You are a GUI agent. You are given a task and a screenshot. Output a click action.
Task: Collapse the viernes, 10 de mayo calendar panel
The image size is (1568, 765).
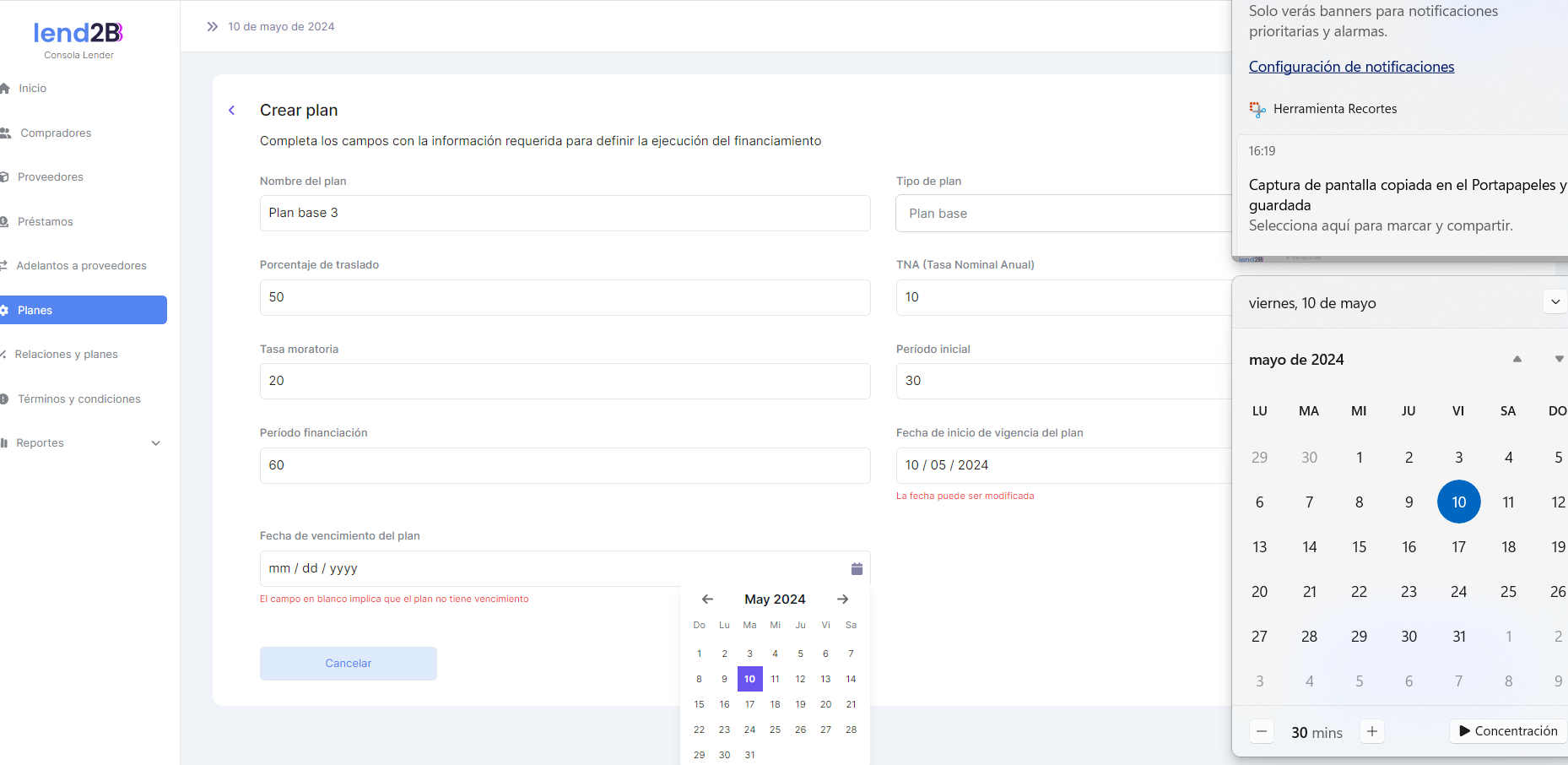point(1554,302)
